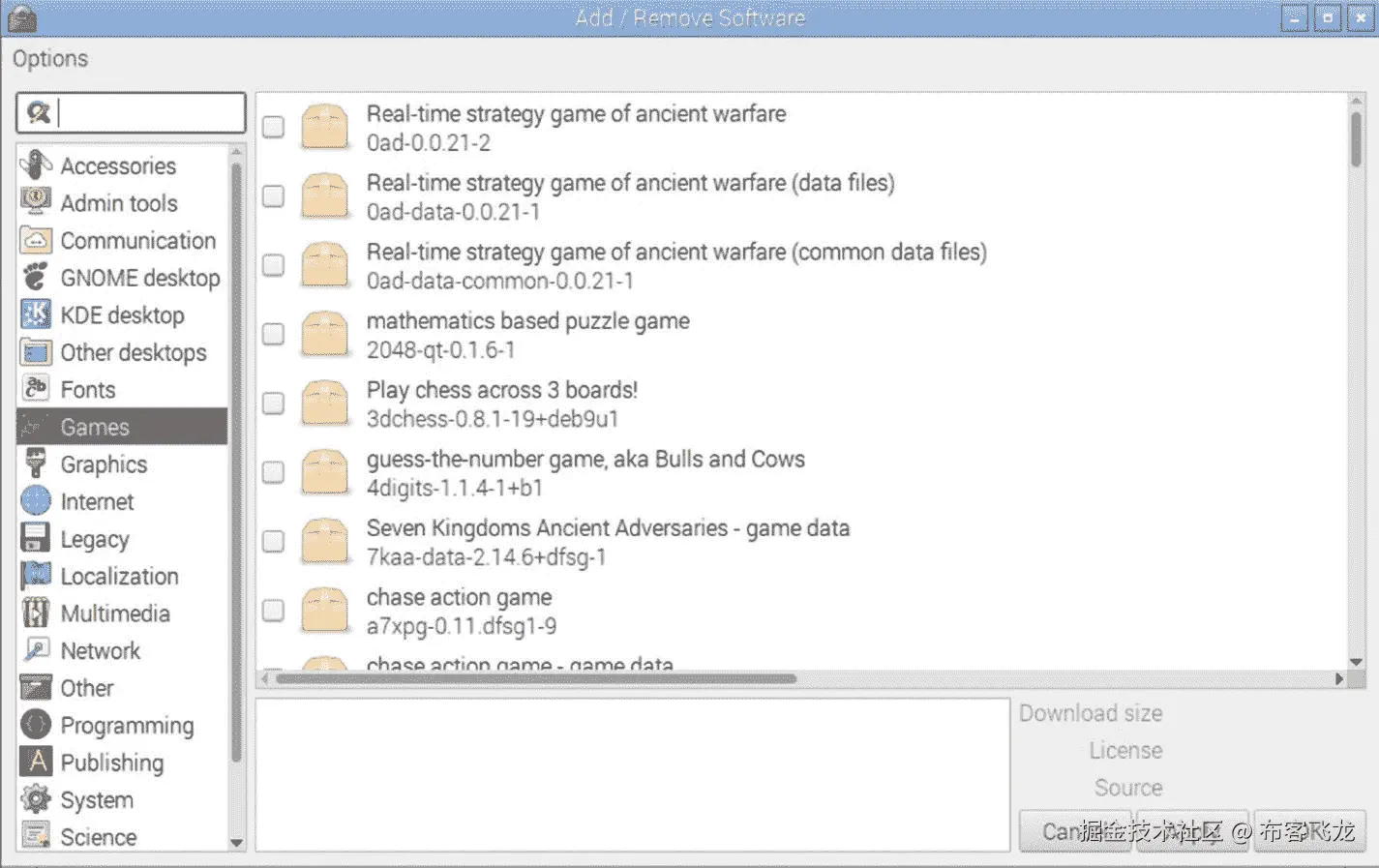Open the Options menu
This screenshot has width=1379, height=868.
pyautogui.click(x=49, y=58)
